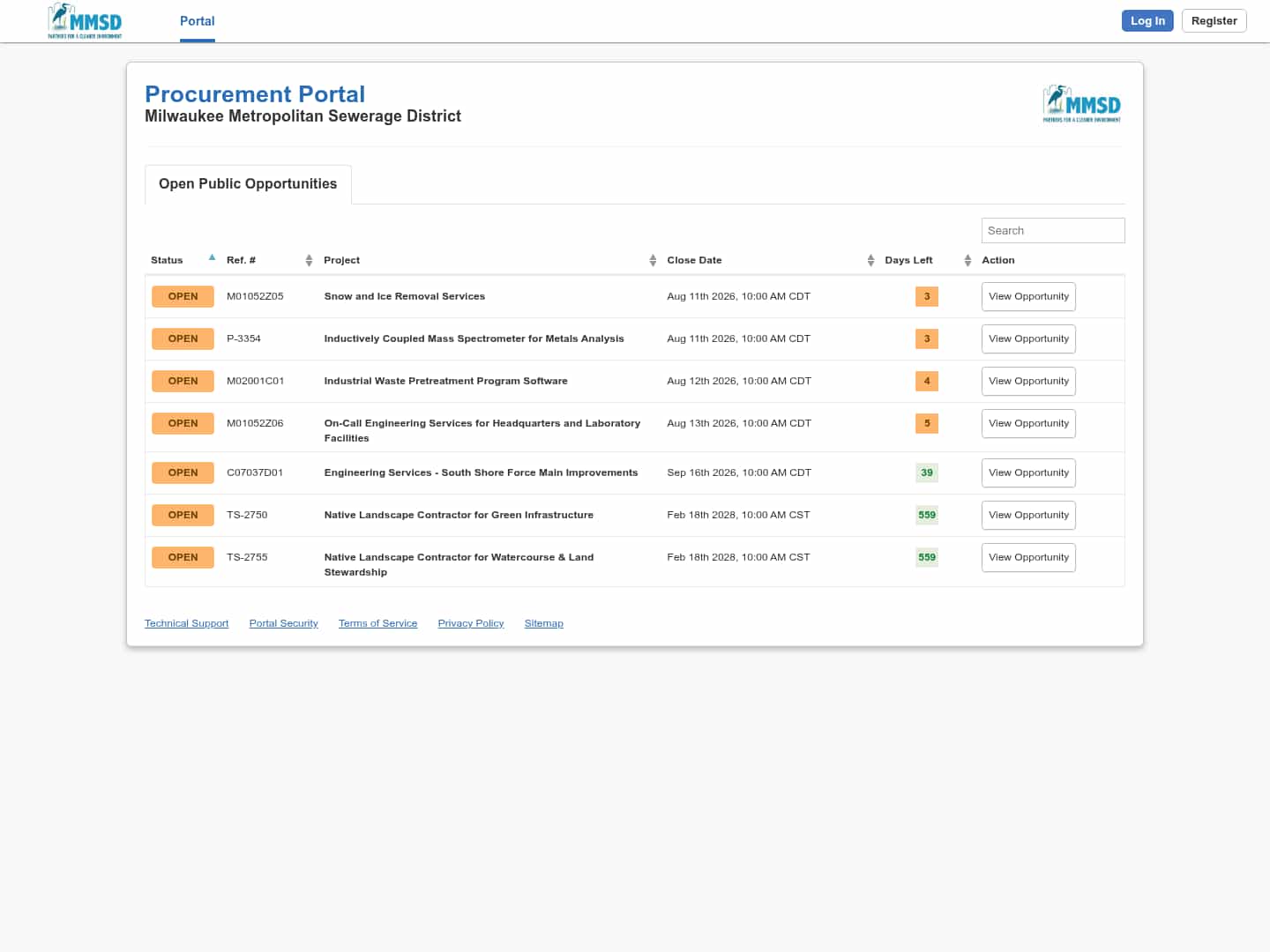
Task: Click project Native Landscape Contractor for Green Infrastructure
Action: point(459,515)
